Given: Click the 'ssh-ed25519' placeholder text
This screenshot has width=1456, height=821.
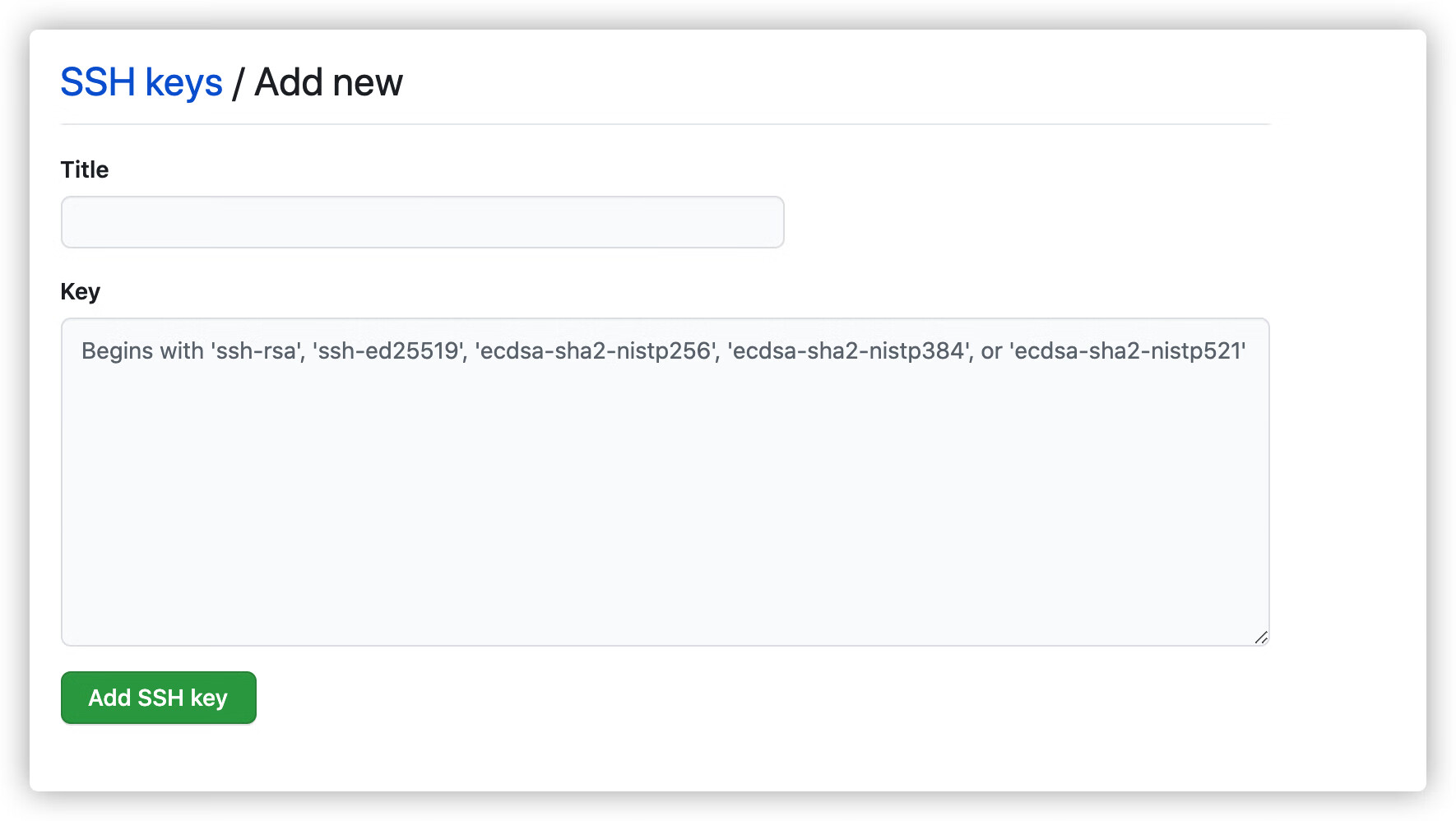Looking at the screenshot, I should pyautogui.click(x=388, y=351).
